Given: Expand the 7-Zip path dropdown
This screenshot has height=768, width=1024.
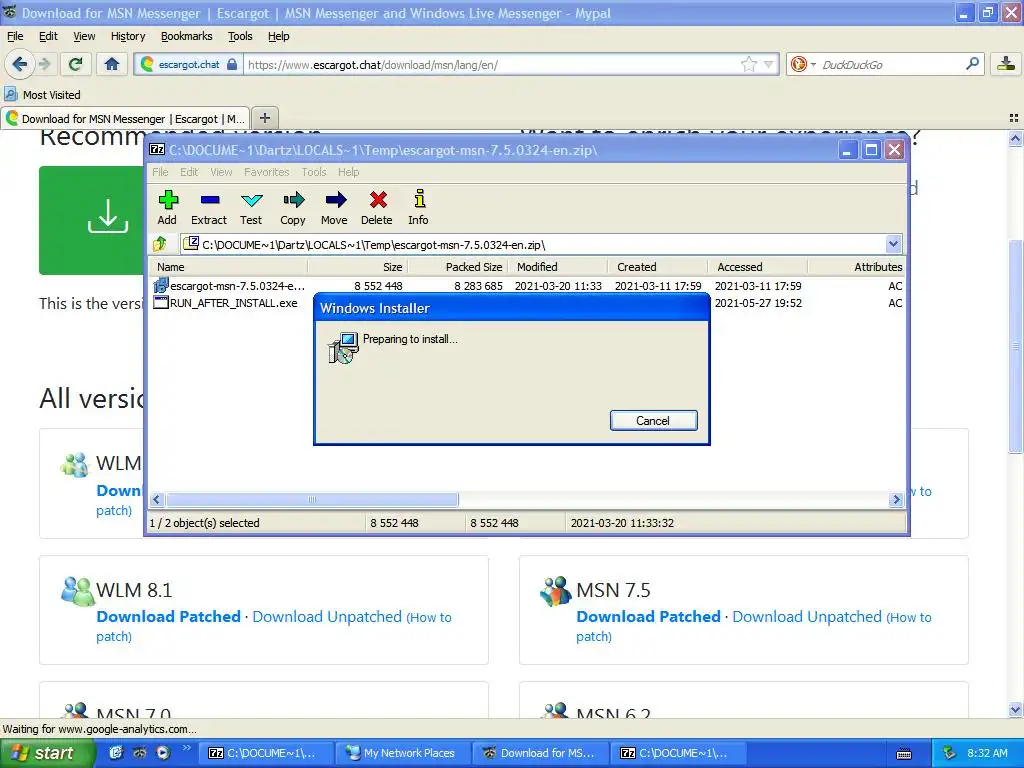Looking at the screenshot, I should pos(893,244).
